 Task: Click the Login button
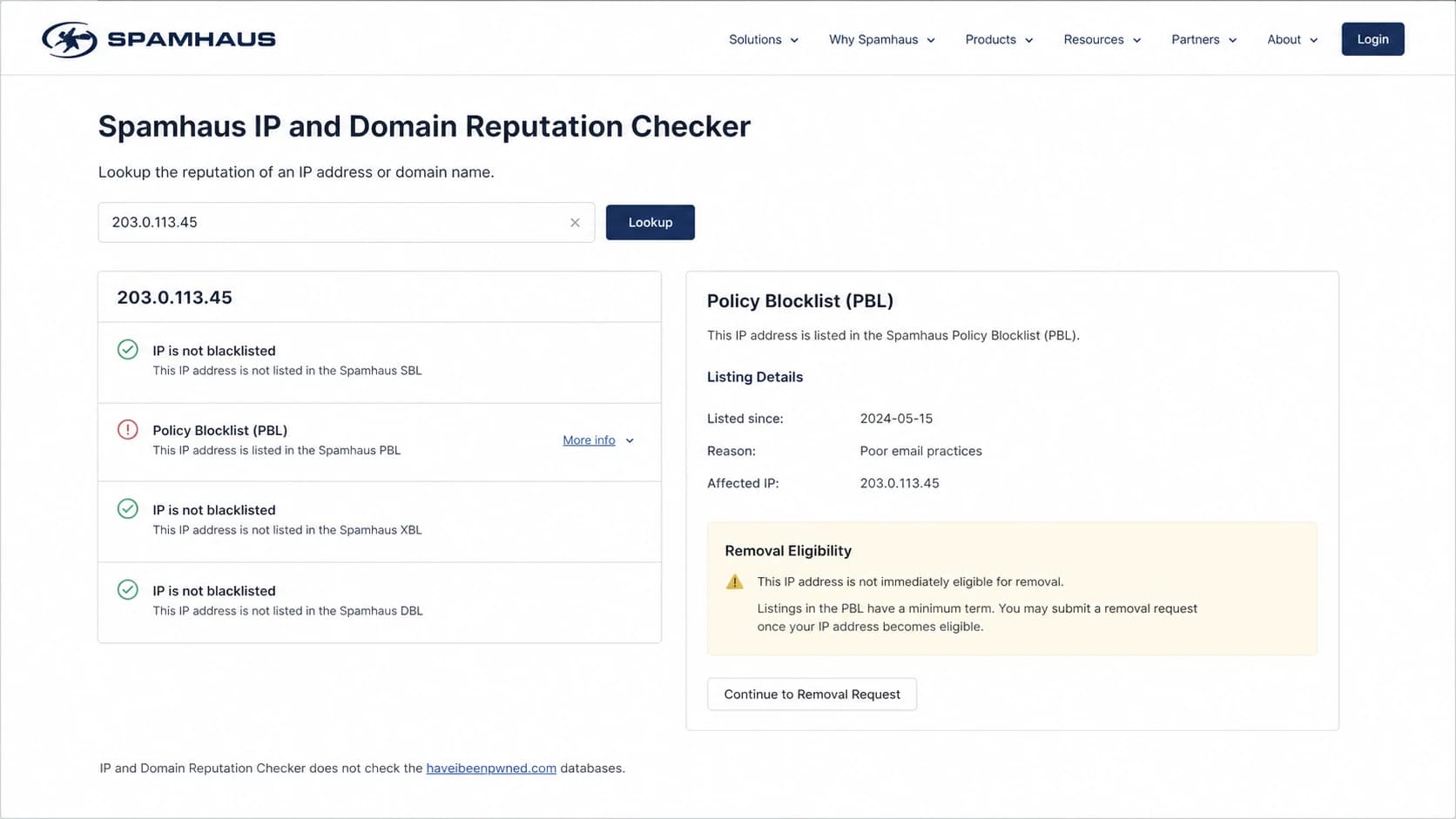tap(1372, 39)
